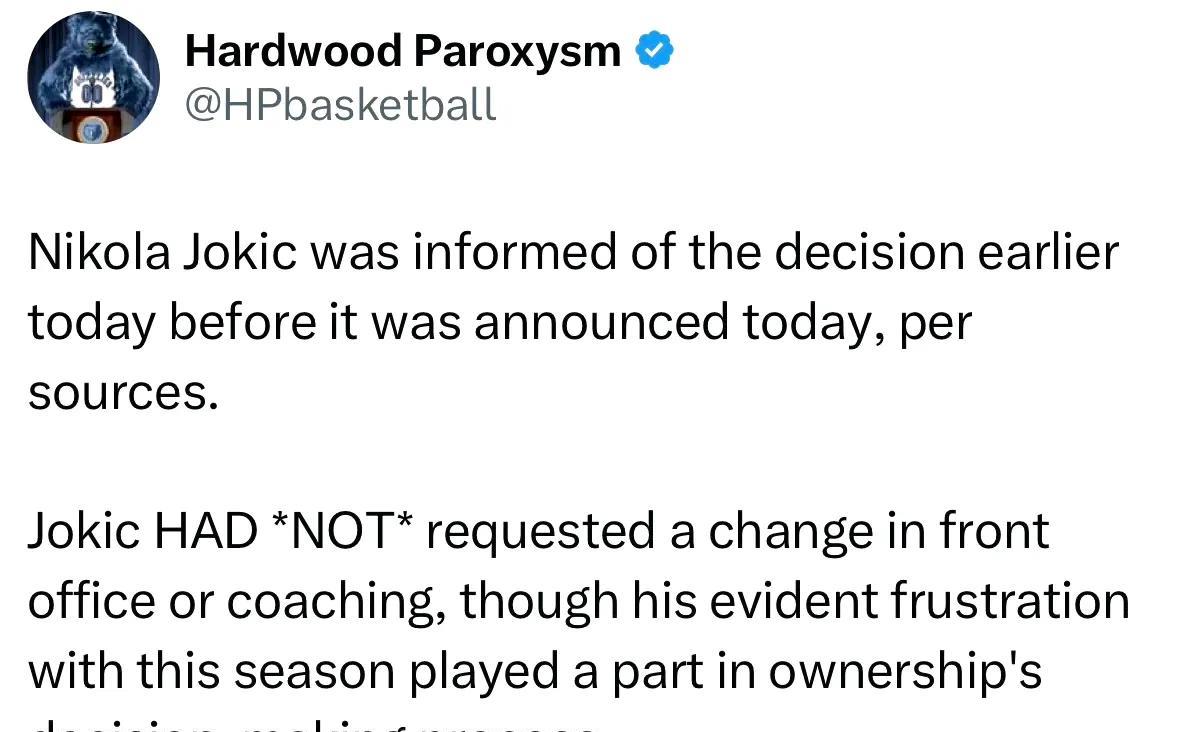Click the emphasized "*NOT*" text
The height and width of the screenshot is (732, 1179).
pyautogui.click(x=342, y=531)
